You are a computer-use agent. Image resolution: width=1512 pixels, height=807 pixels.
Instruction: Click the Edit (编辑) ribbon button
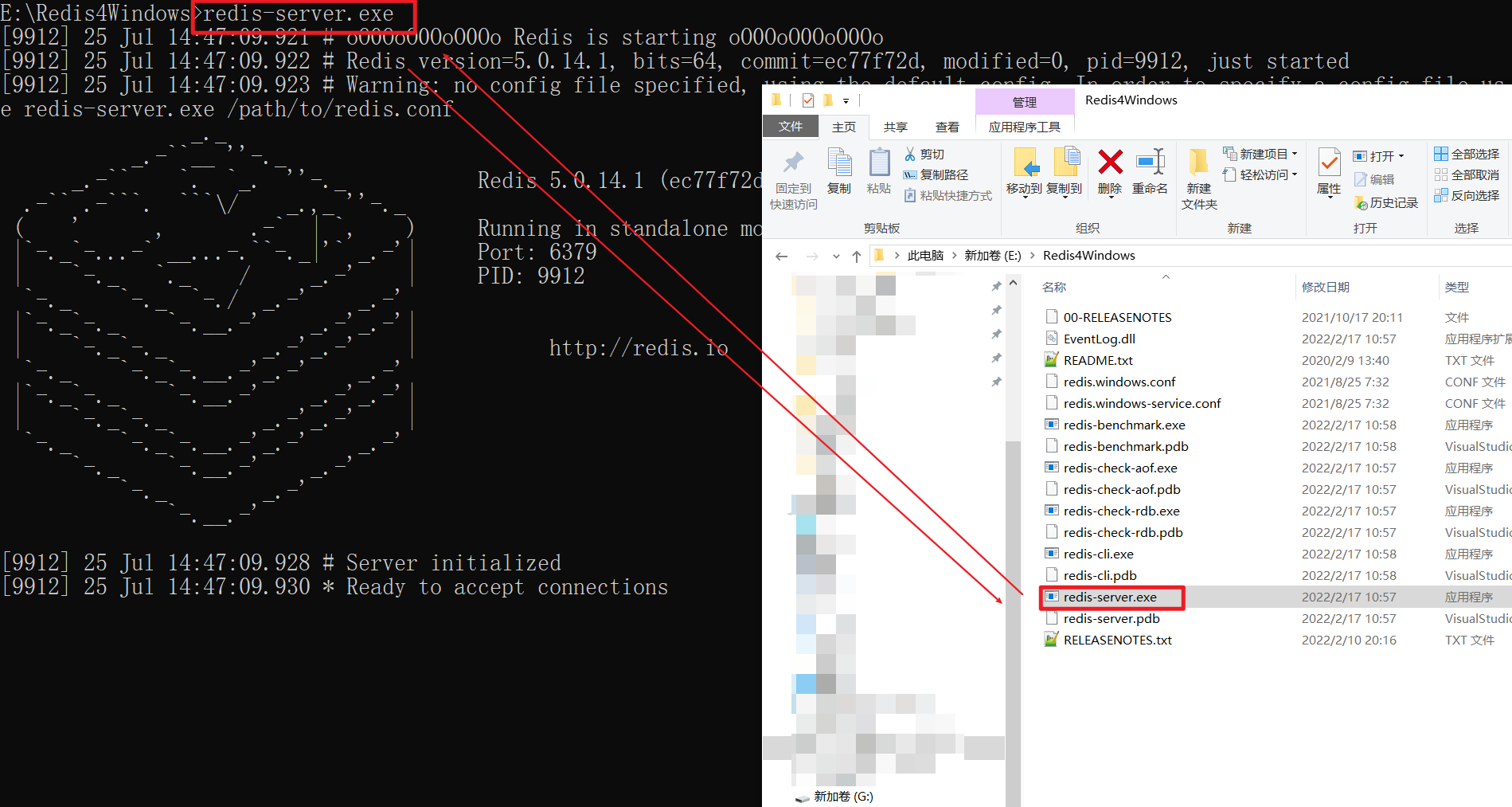[x=1374, y=179]
